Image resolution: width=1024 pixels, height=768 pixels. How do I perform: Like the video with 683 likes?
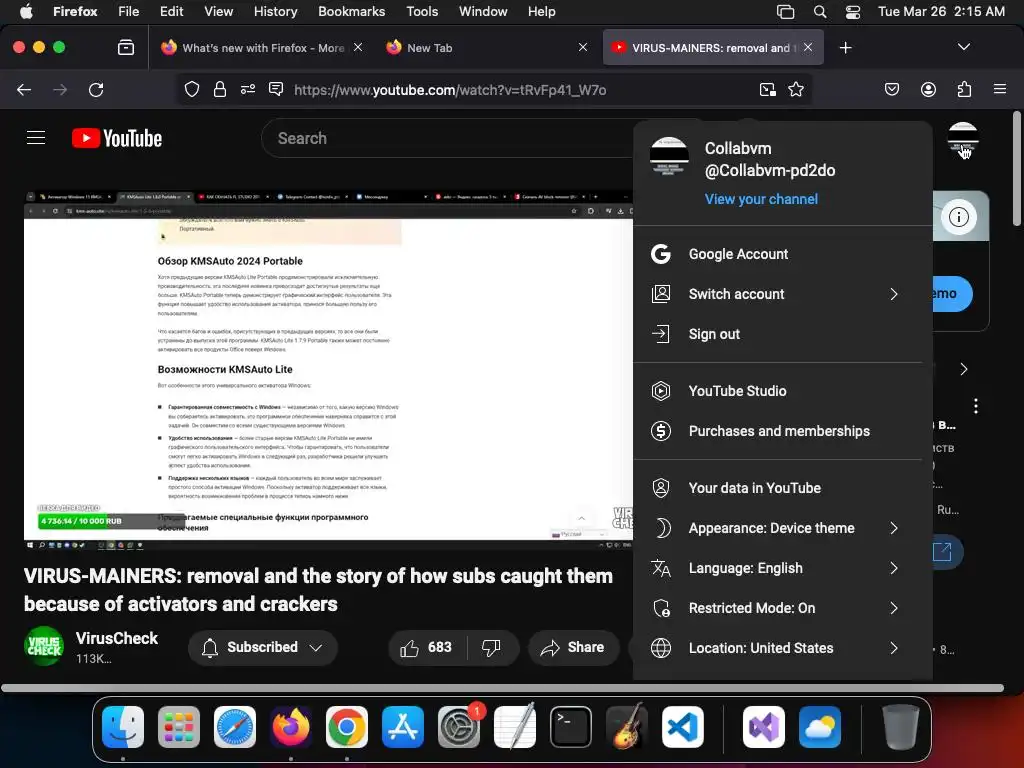pyautogui.click(x=426, y=647)
